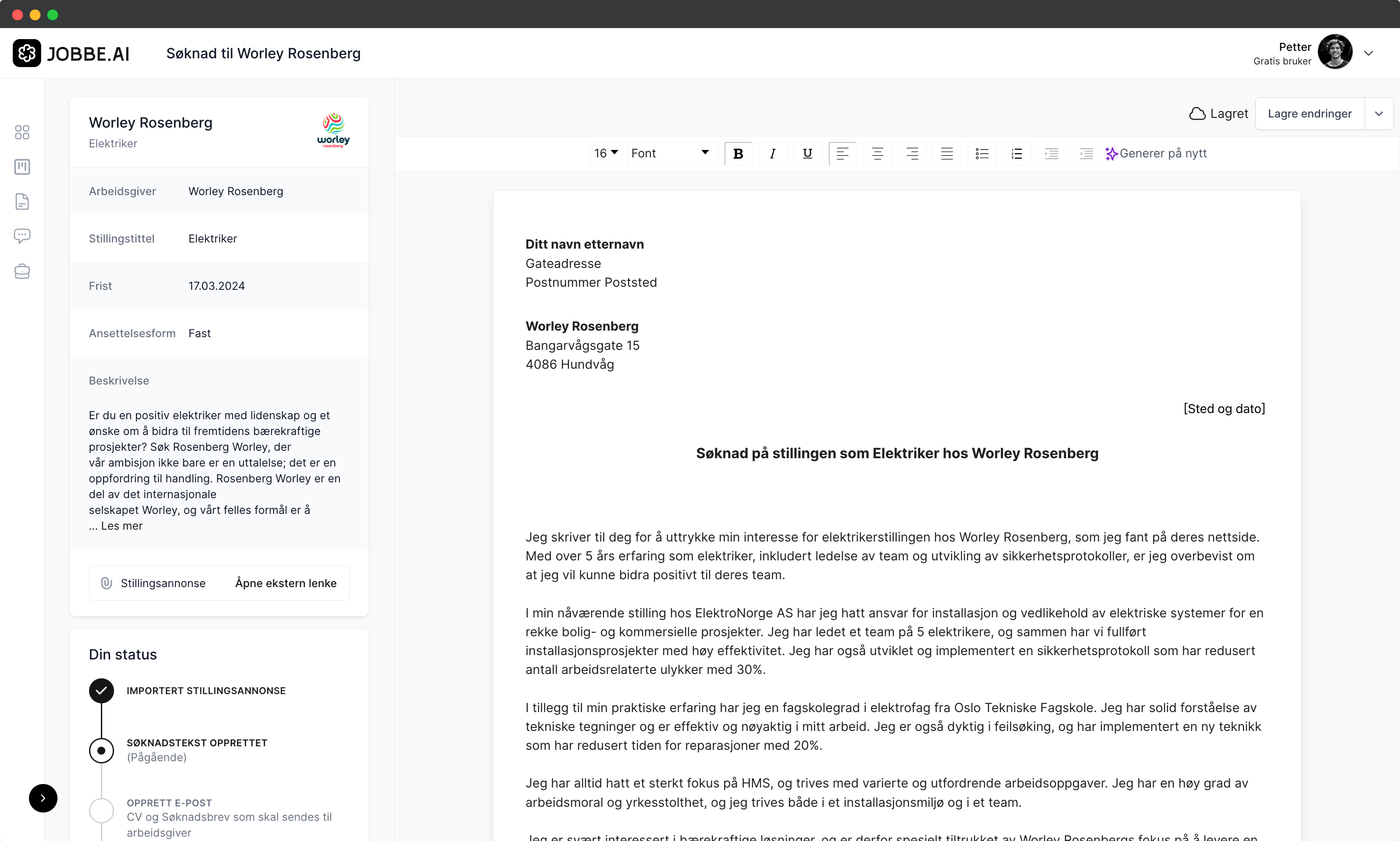Open the briefcase jobs sidebar icon
1400x841 pixels.
click(22, 271)
